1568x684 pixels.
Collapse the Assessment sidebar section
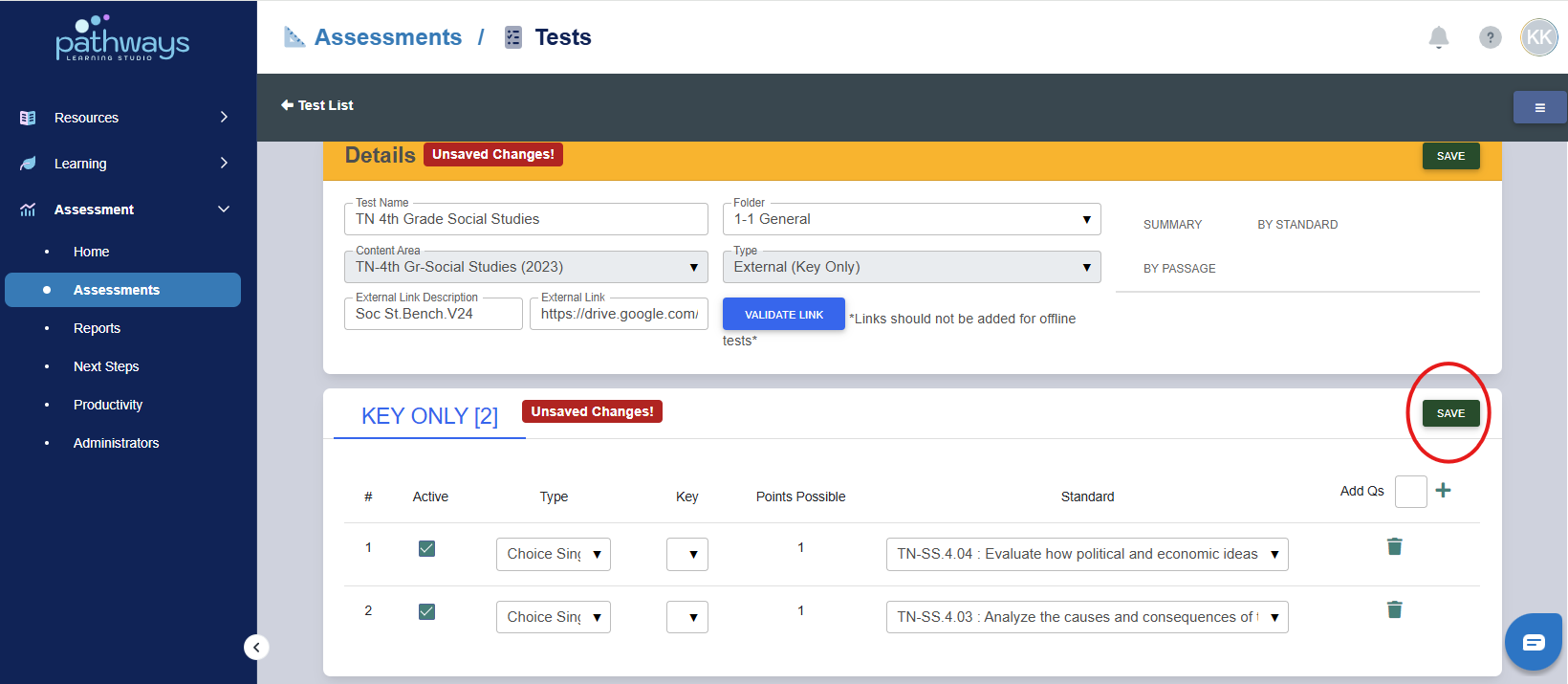224,209
